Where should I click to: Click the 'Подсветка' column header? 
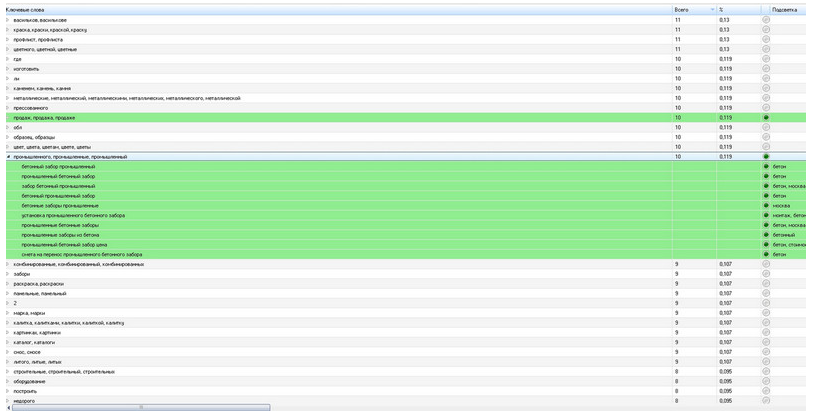pyautogui.click(x=784, y=9)
